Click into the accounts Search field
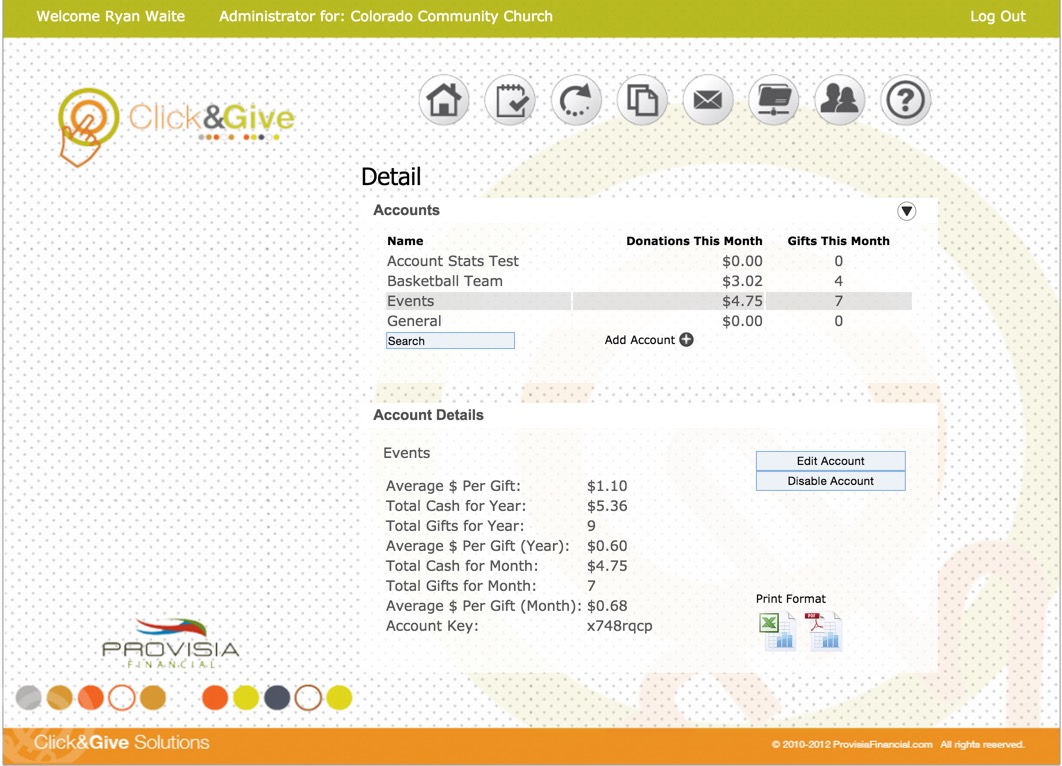 pos(450,341)
